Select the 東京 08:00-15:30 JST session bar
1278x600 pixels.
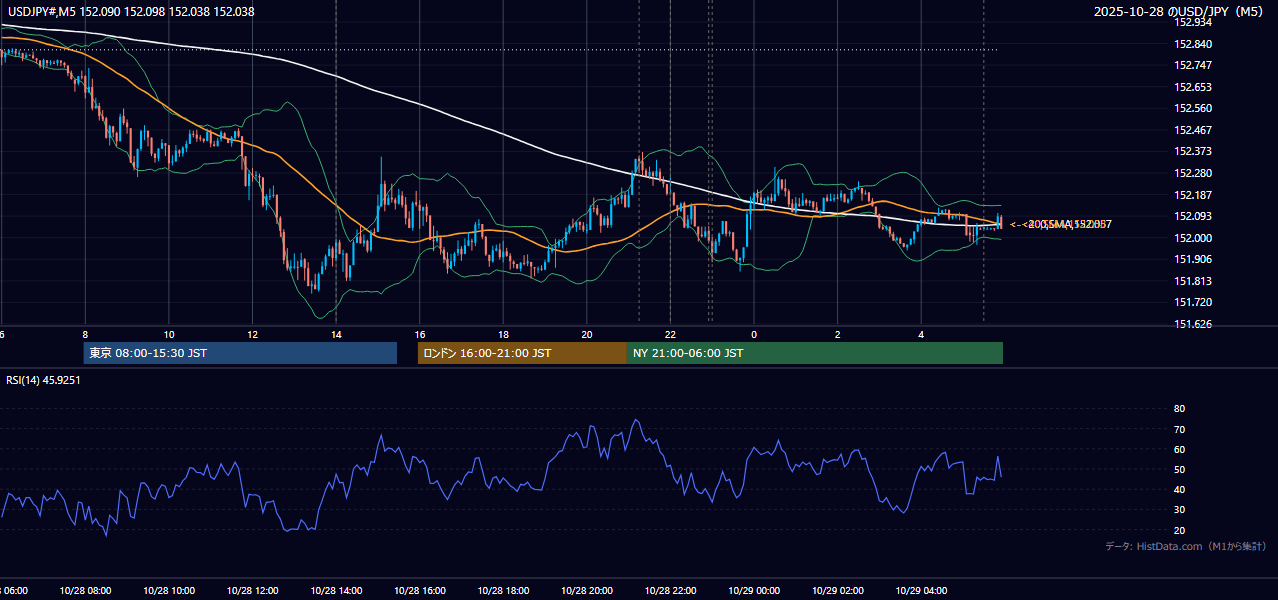click(x=240, y=353)
